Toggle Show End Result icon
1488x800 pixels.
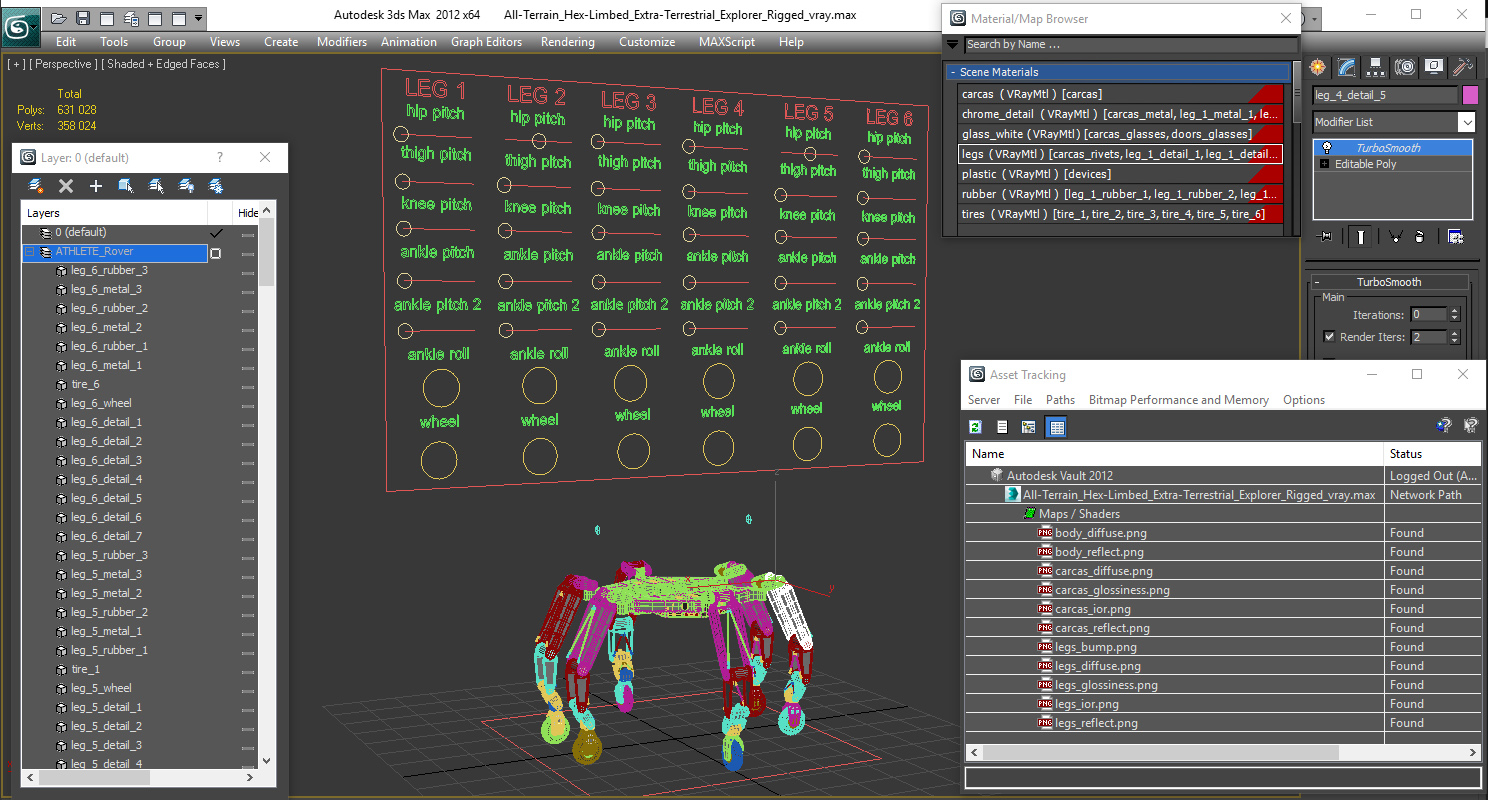point(1361,237)
